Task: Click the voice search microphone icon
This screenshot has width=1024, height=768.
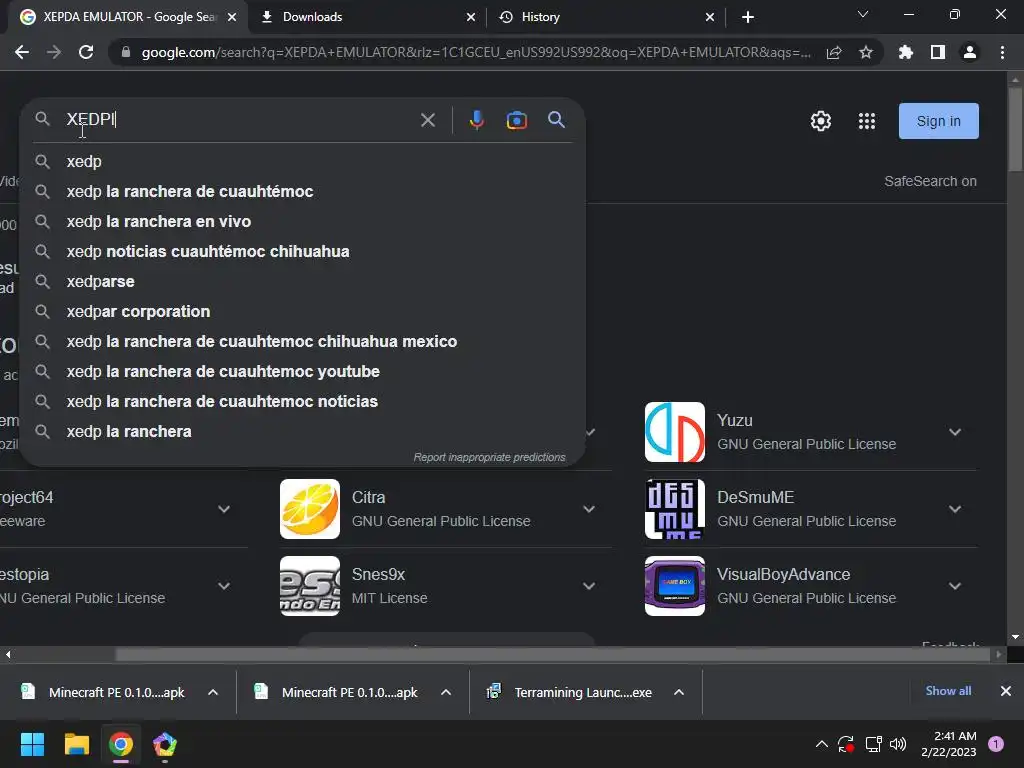Action: point(477,120)
